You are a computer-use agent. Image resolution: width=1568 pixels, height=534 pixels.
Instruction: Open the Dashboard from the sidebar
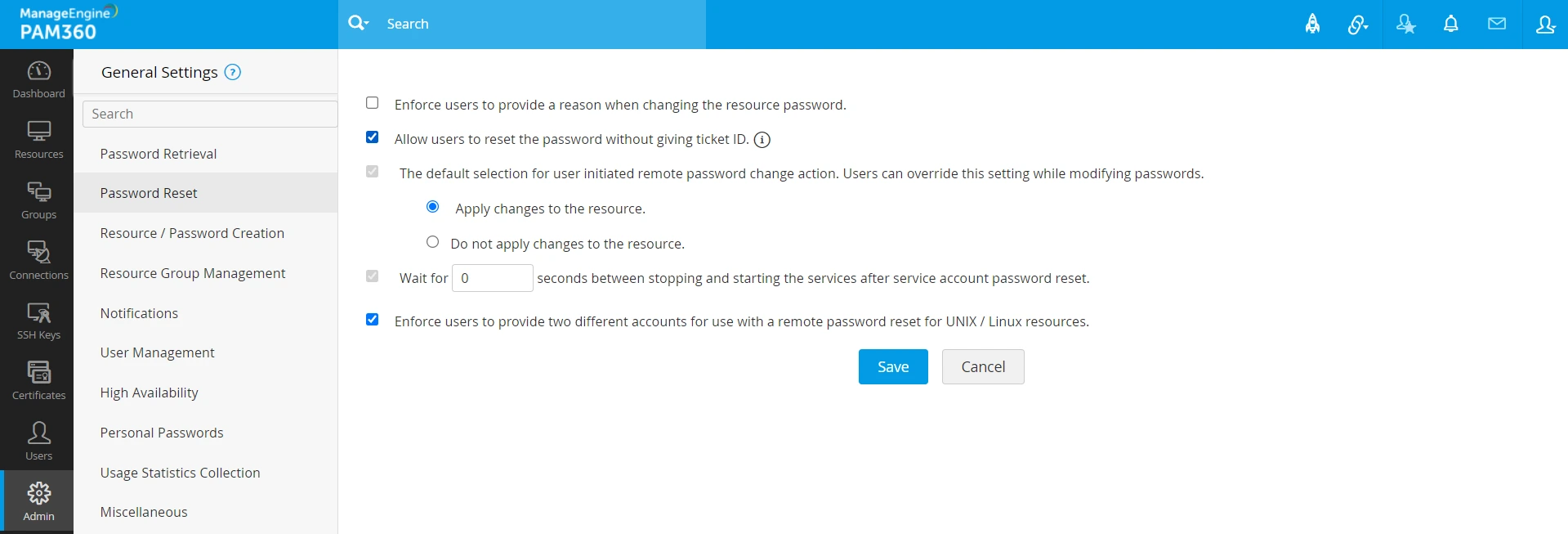(x=38, y=78)
